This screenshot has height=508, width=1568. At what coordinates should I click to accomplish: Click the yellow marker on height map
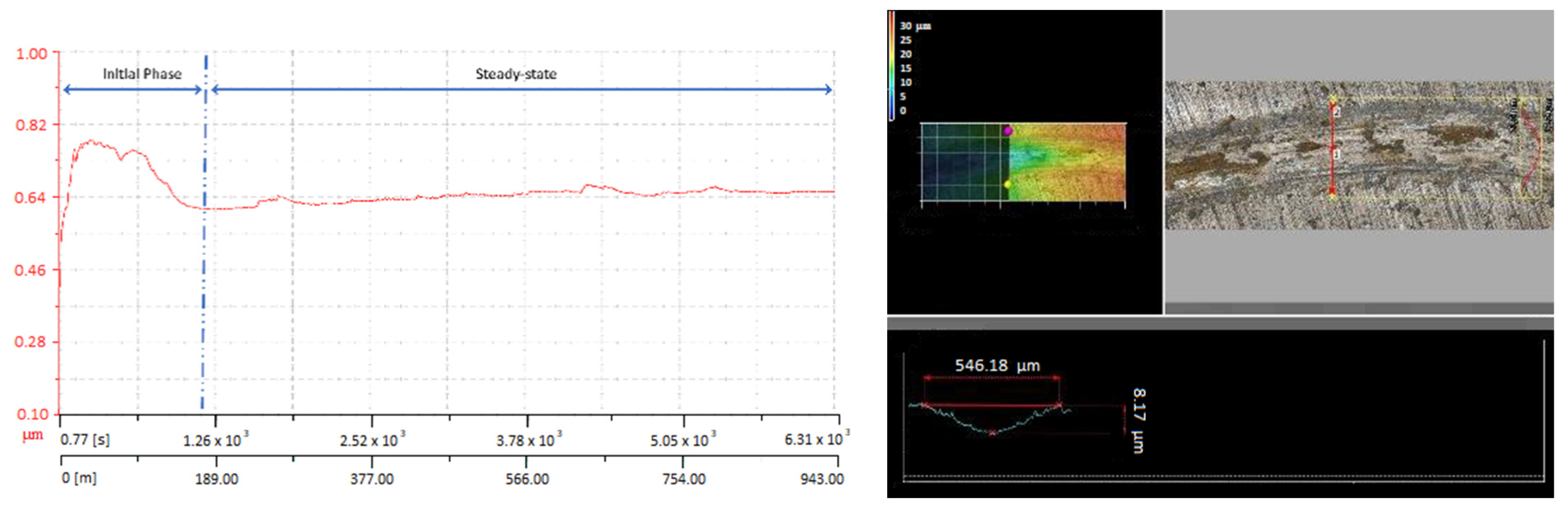[x=1008, y=184]
